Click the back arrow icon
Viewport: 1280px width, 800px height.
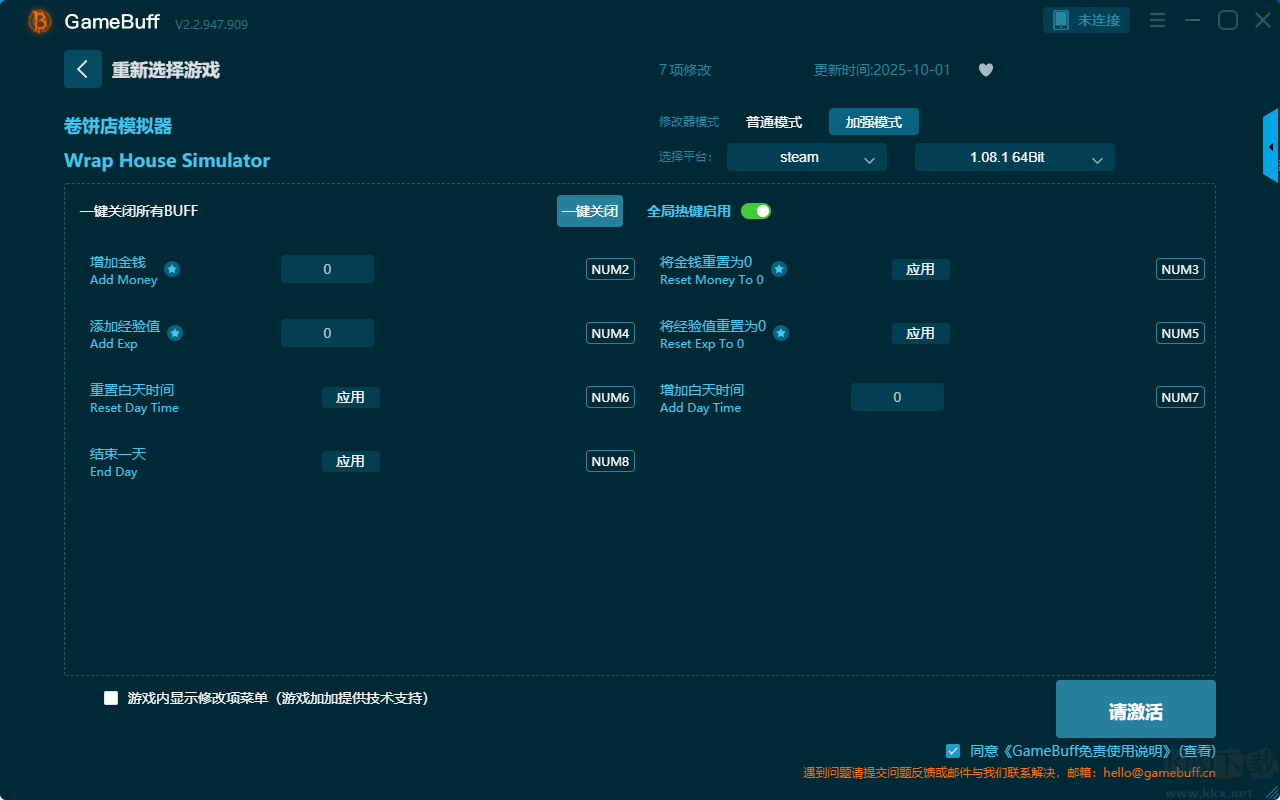82,69
